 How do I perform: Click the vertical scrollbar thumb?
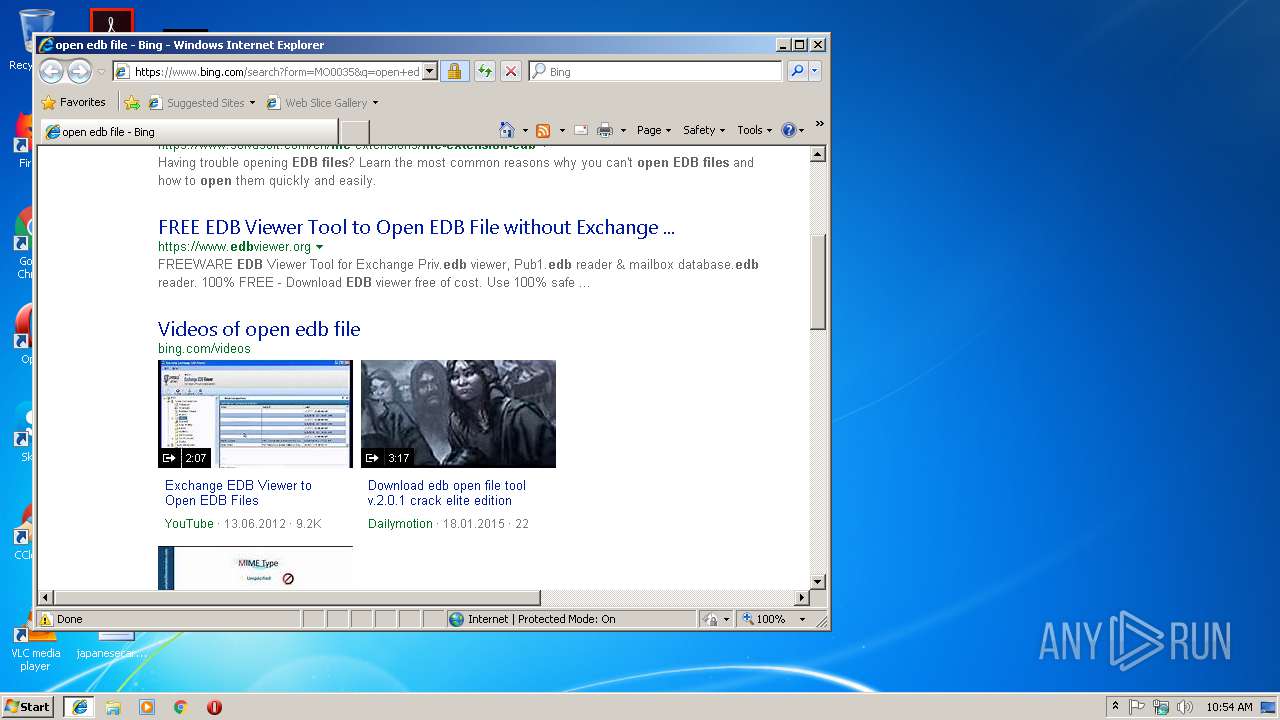click(x=818, y=282)
